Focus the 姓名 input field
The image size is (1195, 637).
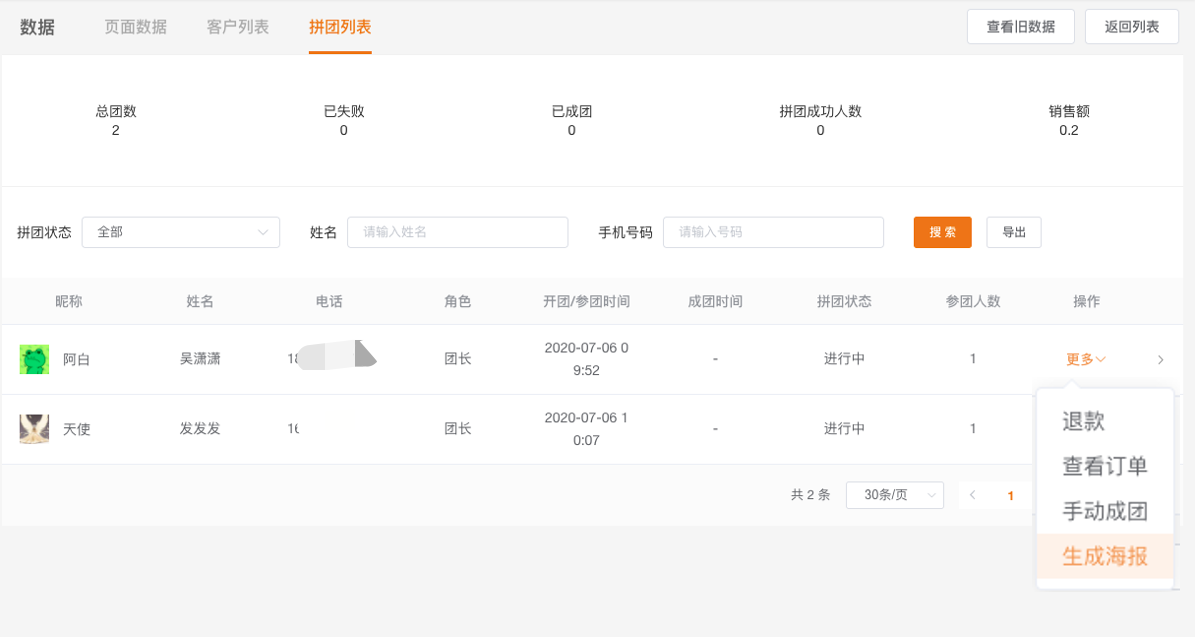(457, 232)
